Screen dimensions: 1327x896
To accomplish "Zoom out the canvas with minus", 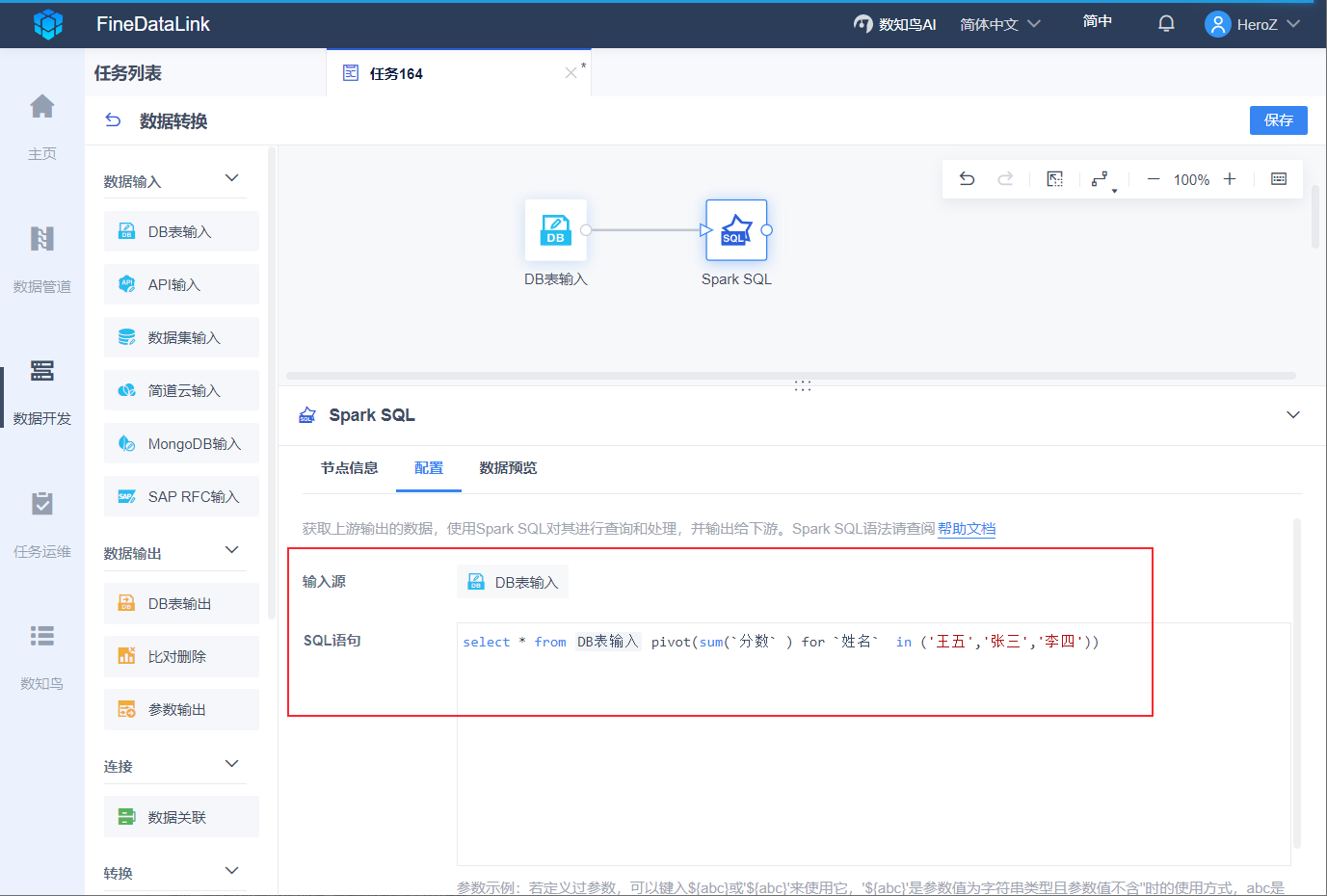I will 1153,179.
